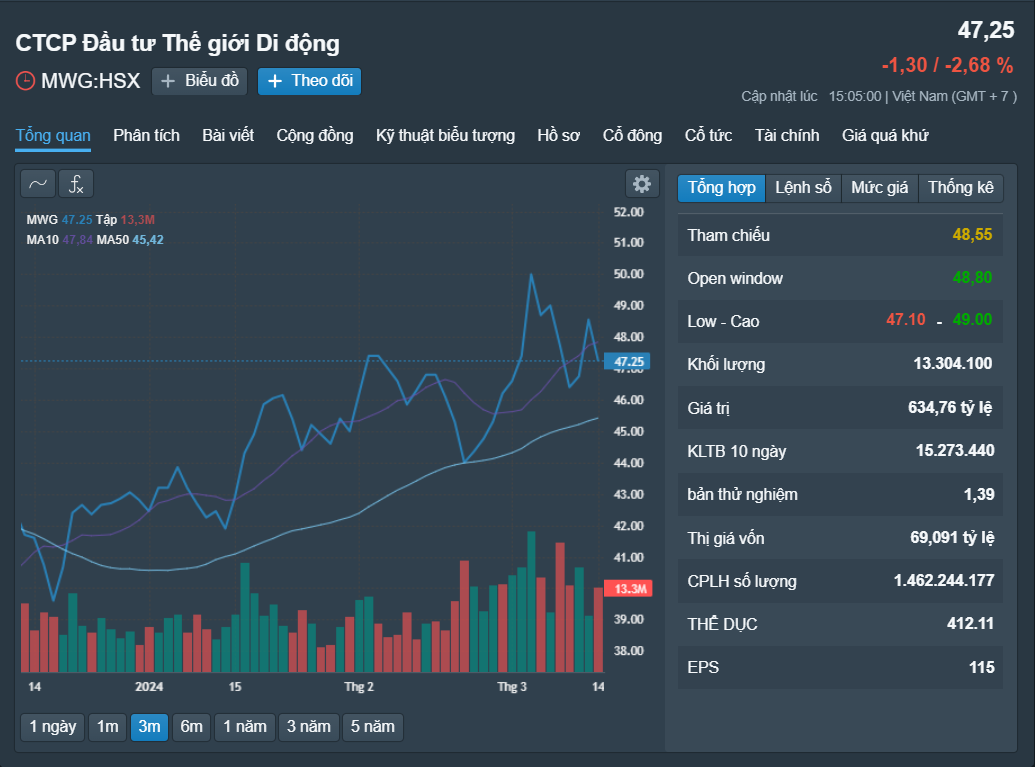The image size is (1035, 767).
Task: Click the Tham chiếu value 48,55
Action: click(972, 235)
